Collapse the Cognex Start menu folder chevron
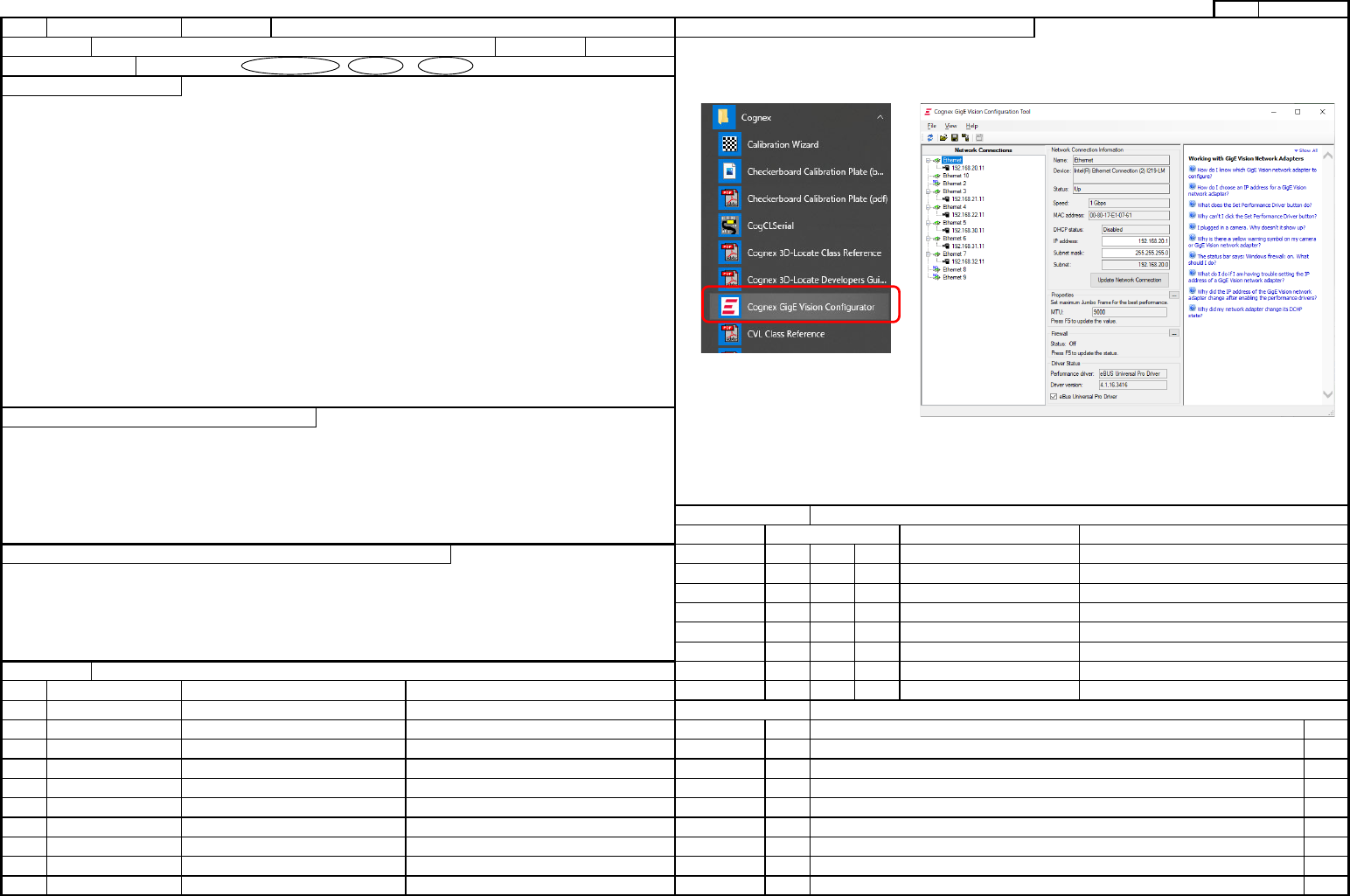The image size is (1350, 896). click(x=880, y=117)
